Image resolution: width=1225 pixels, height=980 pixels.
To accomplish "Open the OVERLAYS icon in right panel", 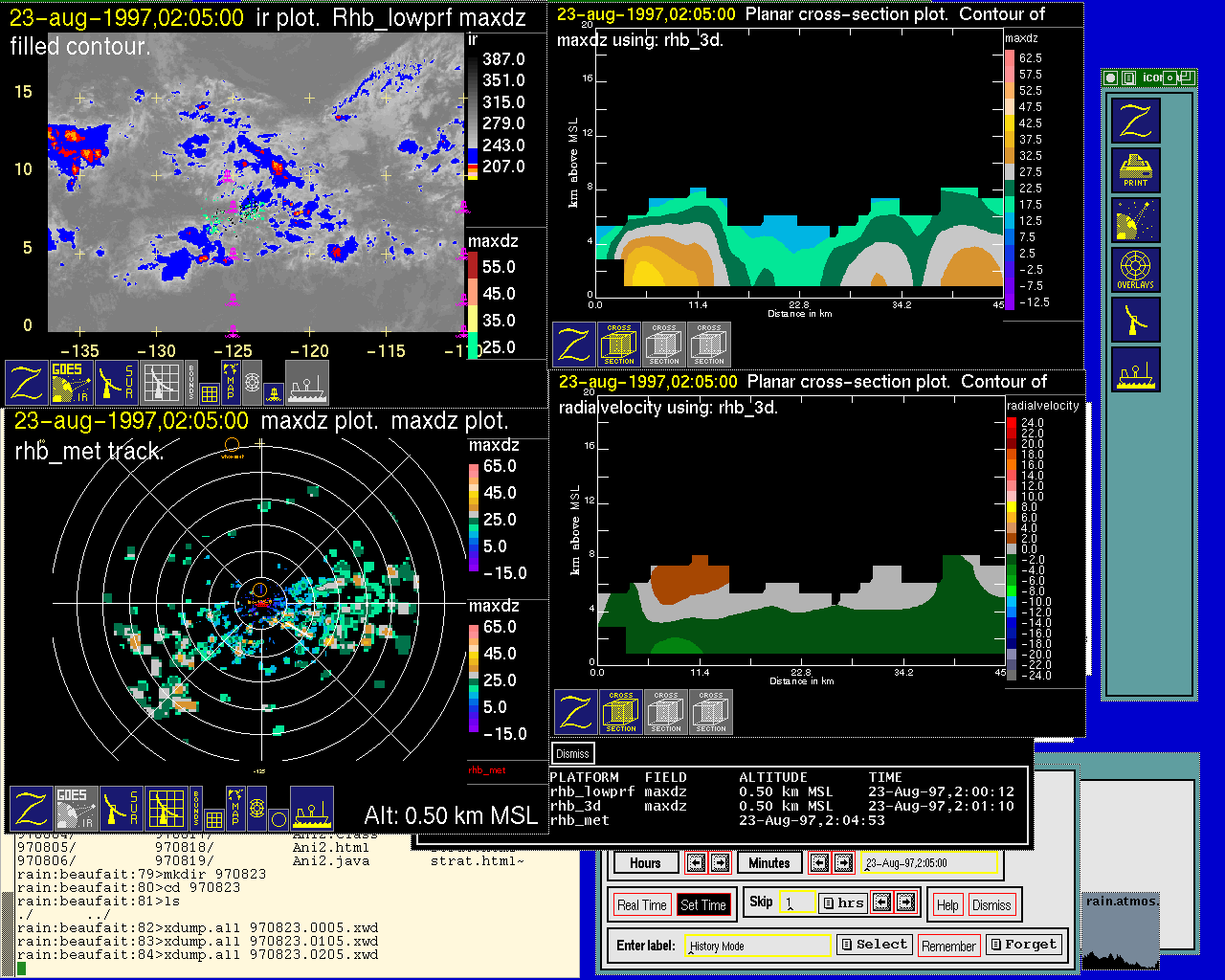I will click(1135, 270).
